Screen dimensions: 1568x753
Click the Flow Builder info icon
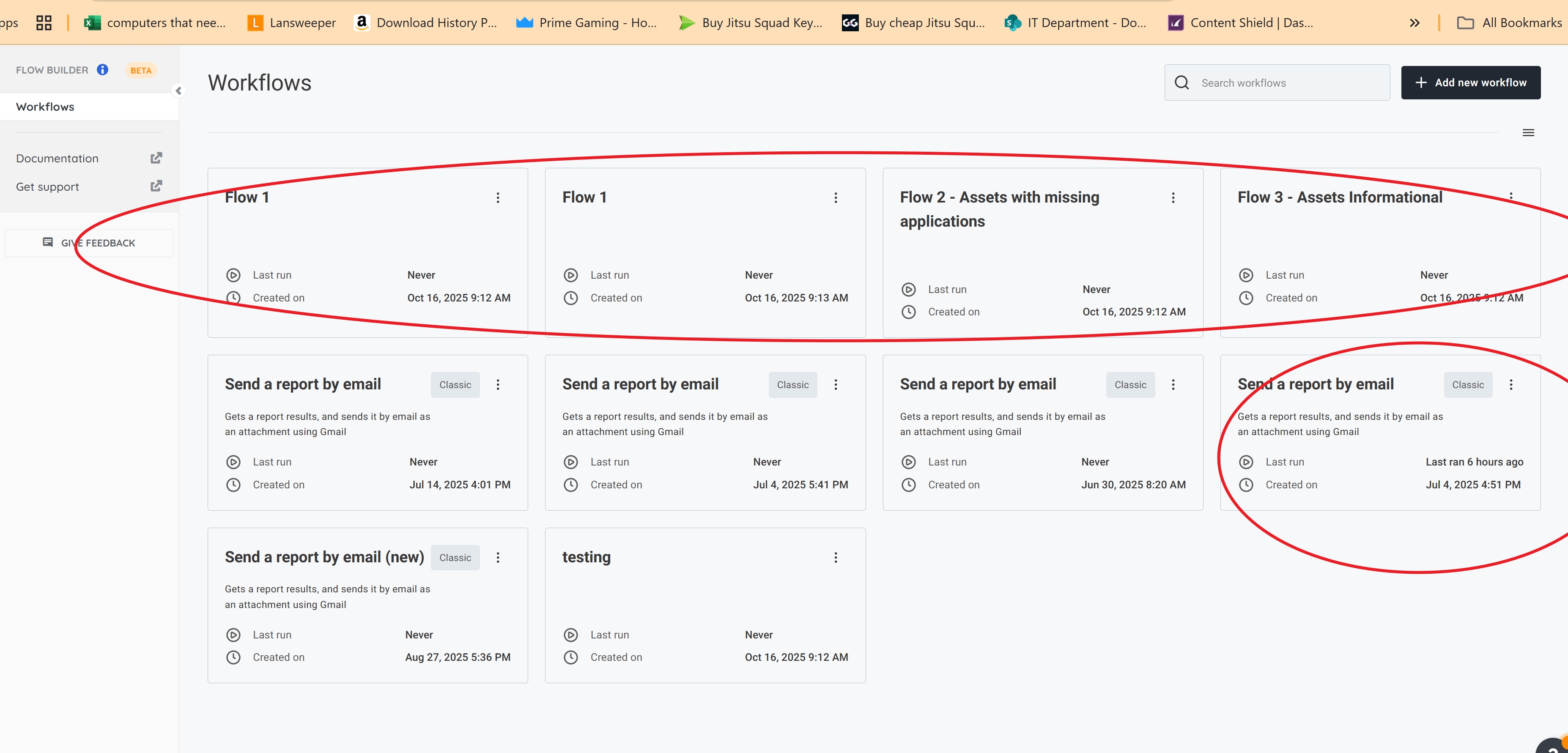click(102, 70)
